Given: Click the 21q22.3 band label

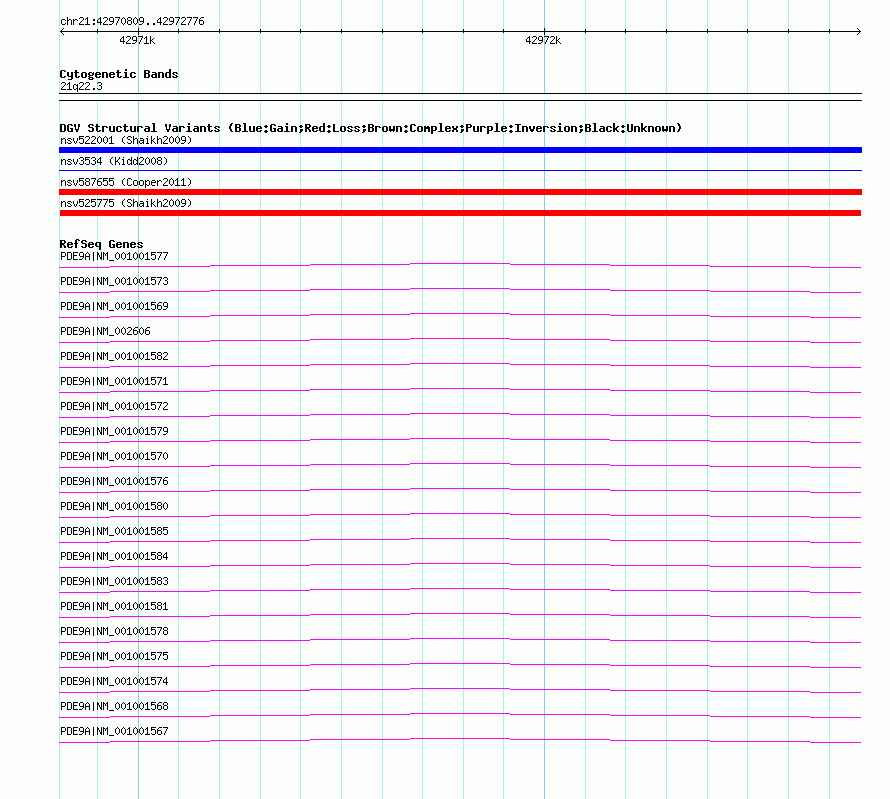Looking at the screenshot, I should (x=81, y=86).
